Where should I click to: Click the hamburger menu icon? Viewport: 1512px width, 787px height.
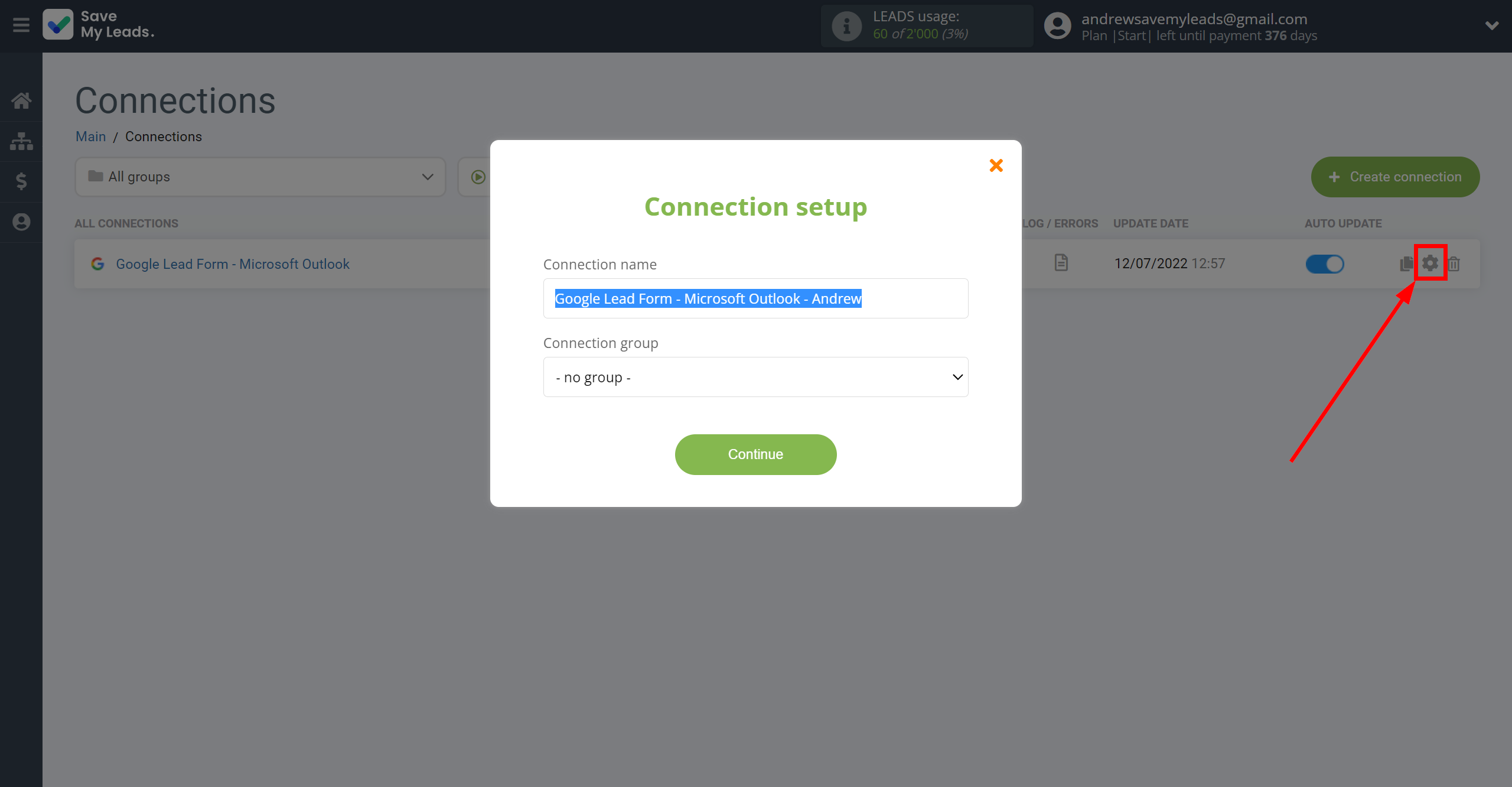[21, 25]
